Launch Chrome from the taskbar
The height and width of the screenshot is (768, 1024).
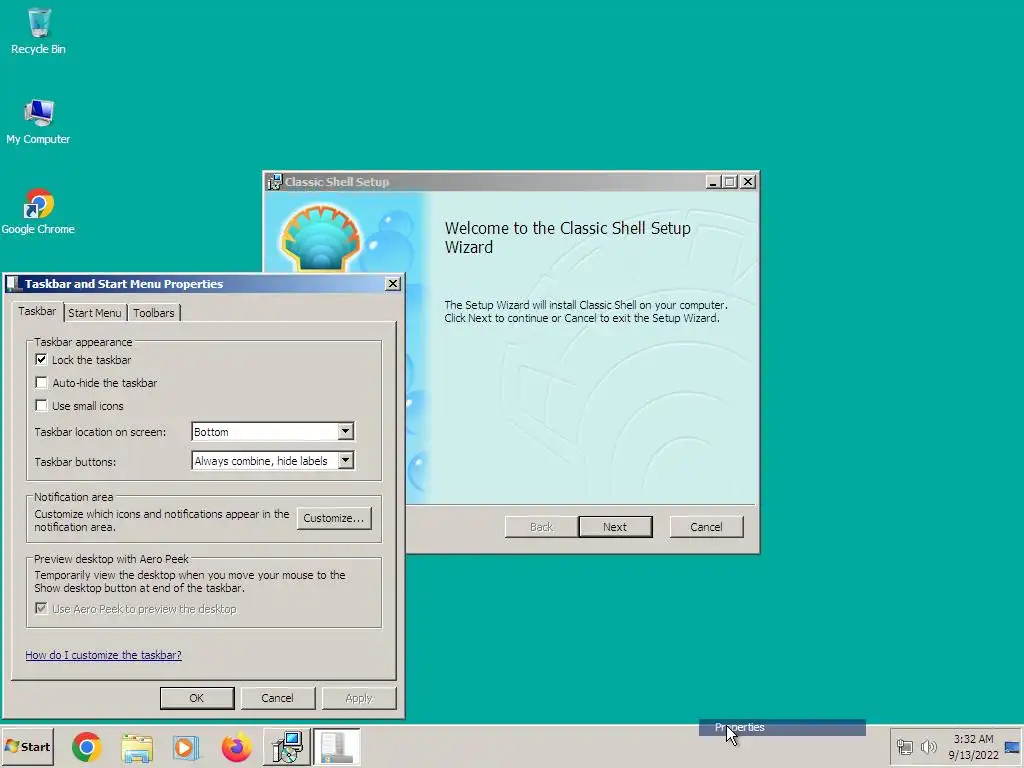click(87, 746)
